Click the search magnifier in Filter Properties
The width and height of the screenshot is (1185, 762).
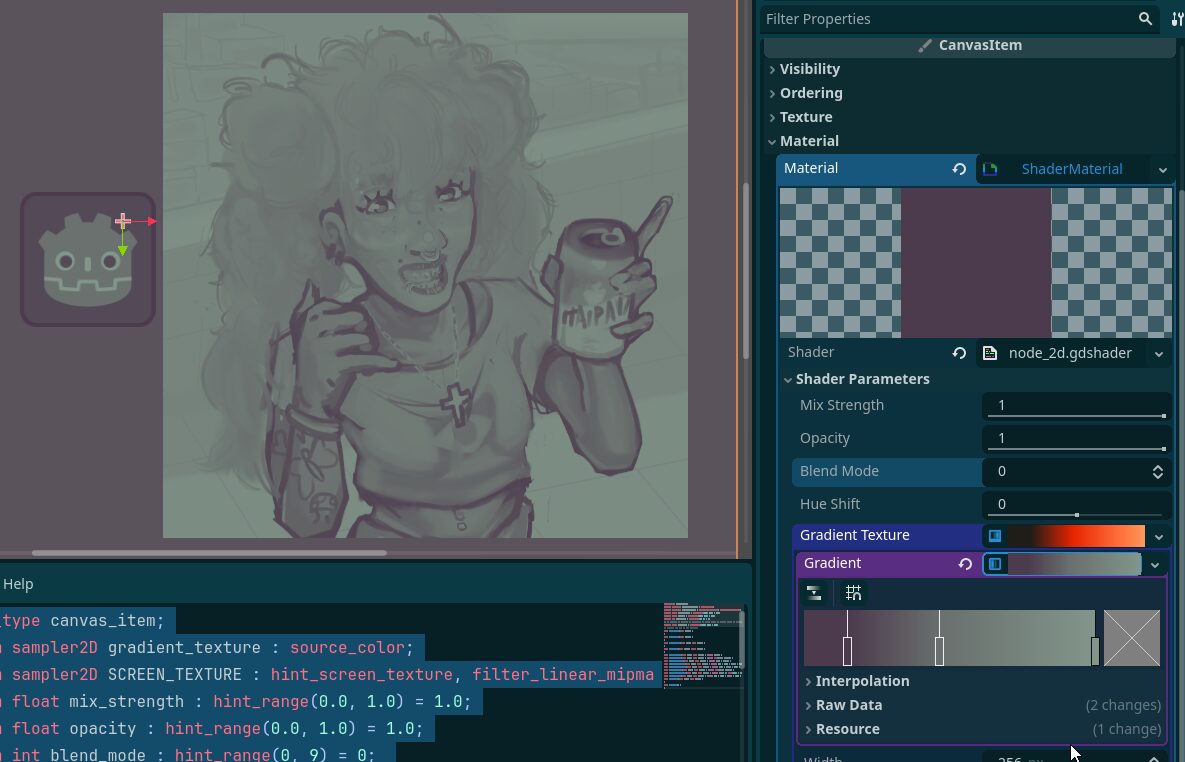1145,19
